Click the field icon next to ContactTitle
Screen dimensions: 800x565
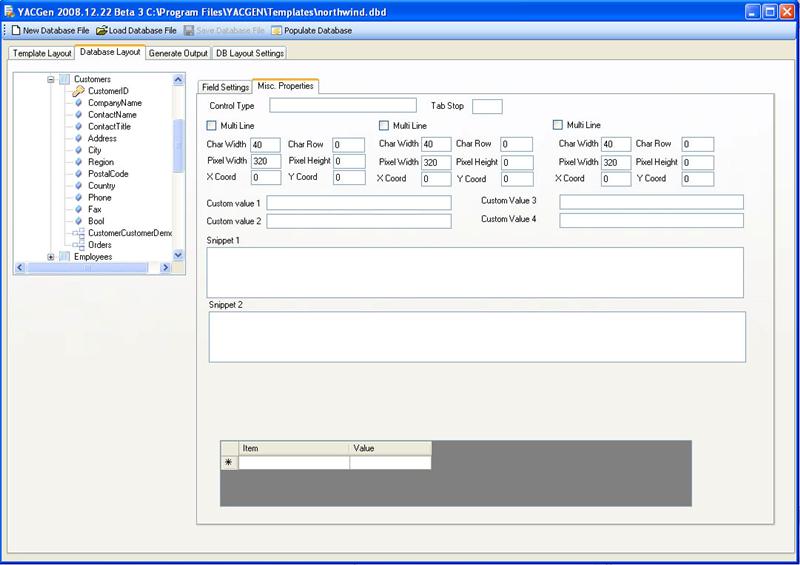[x=79, y=126]
